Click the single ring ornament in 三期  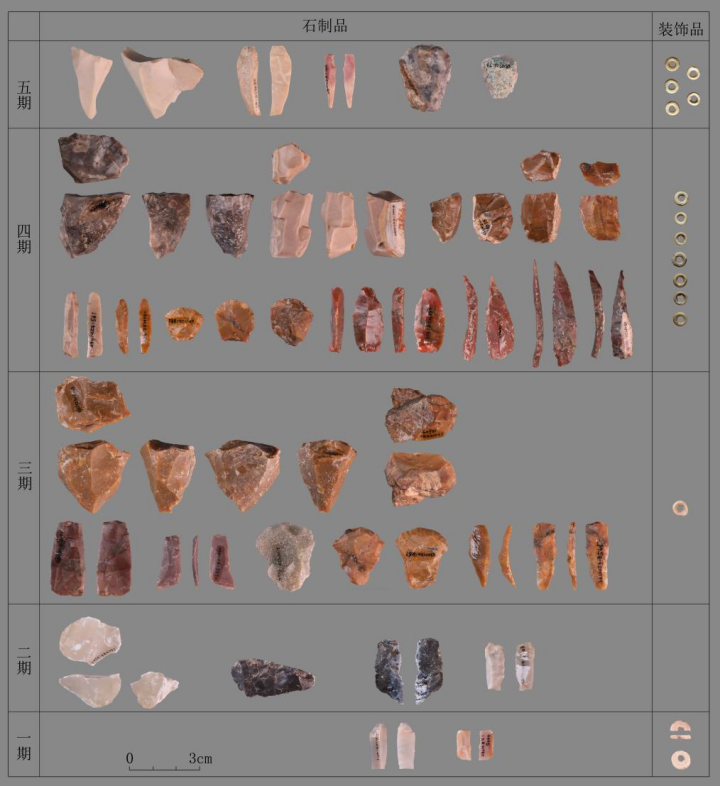(680, 508)
